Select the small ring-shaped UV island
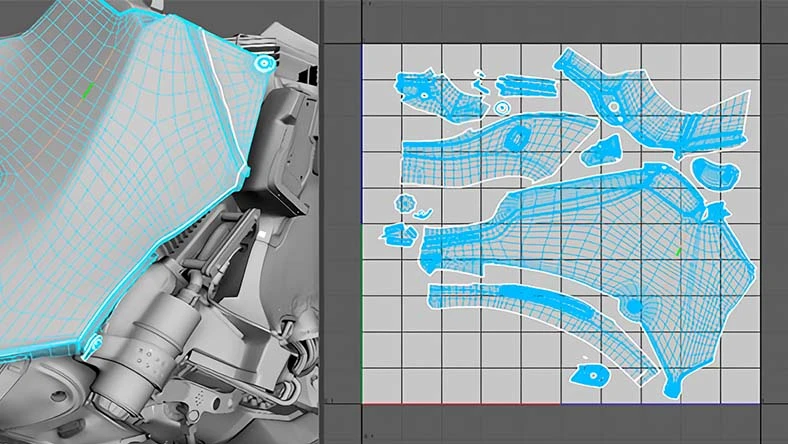 [502, 108]
